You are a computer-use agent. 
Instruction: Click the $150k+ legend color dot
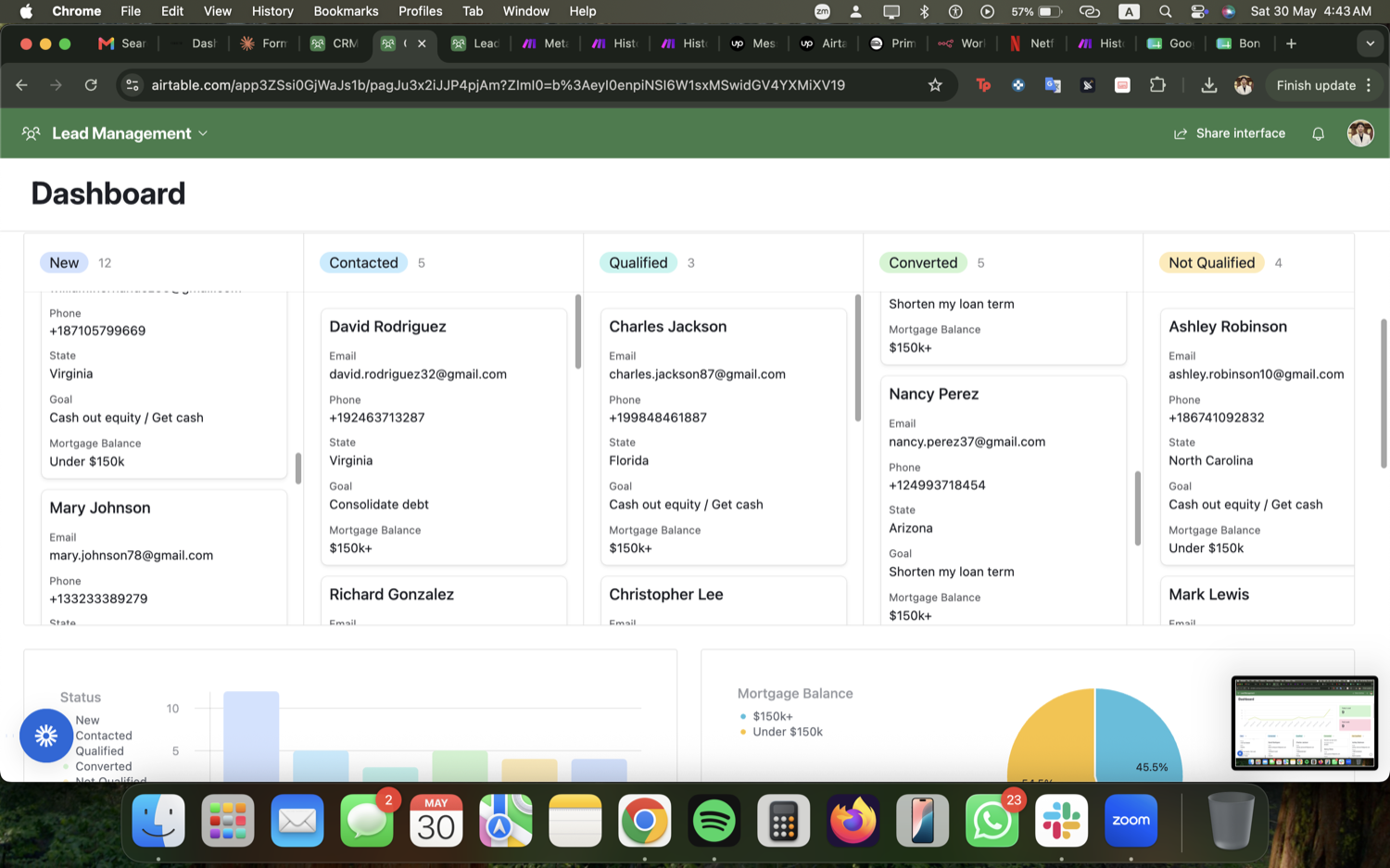pos(743,716)
